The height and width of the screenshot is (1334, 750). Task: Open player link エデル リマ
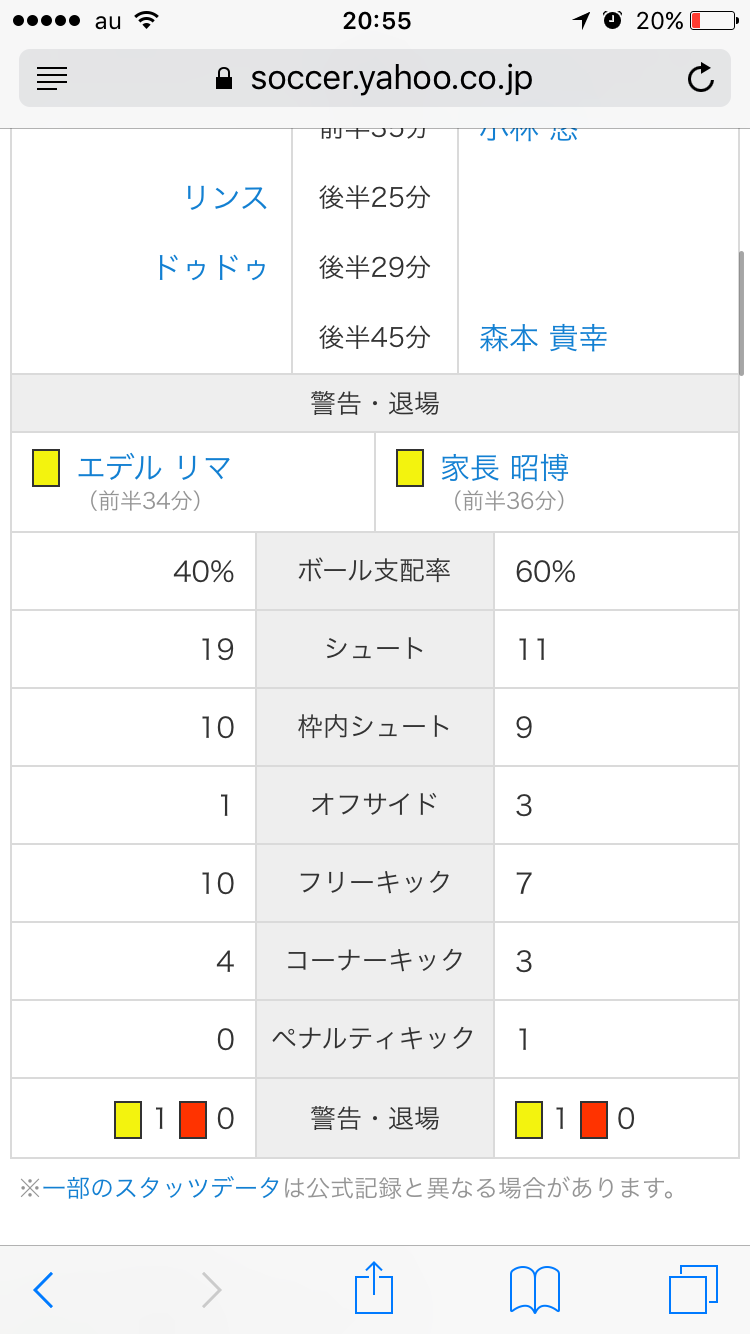tap(154, 467)
